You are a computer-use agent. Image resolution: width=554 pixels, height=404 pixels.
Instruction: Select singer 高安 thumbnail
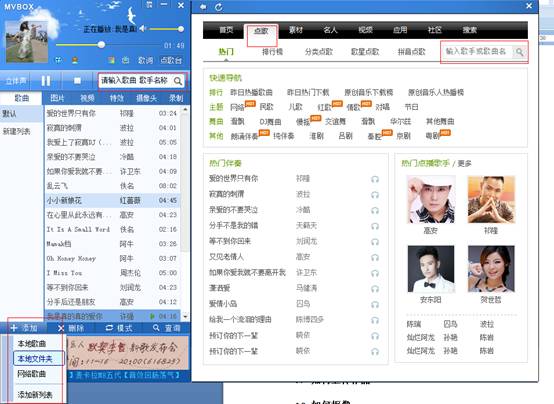click(431, 200)
